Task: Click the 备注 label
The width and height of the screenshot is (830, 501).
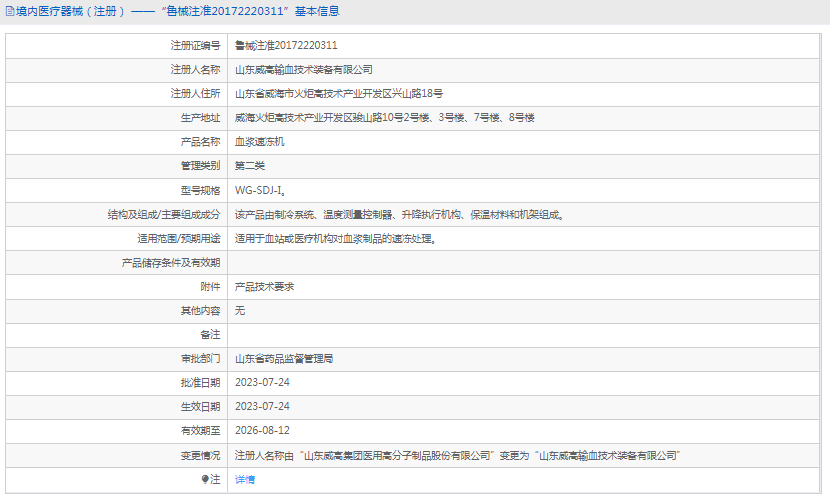Action: (210, 335)
